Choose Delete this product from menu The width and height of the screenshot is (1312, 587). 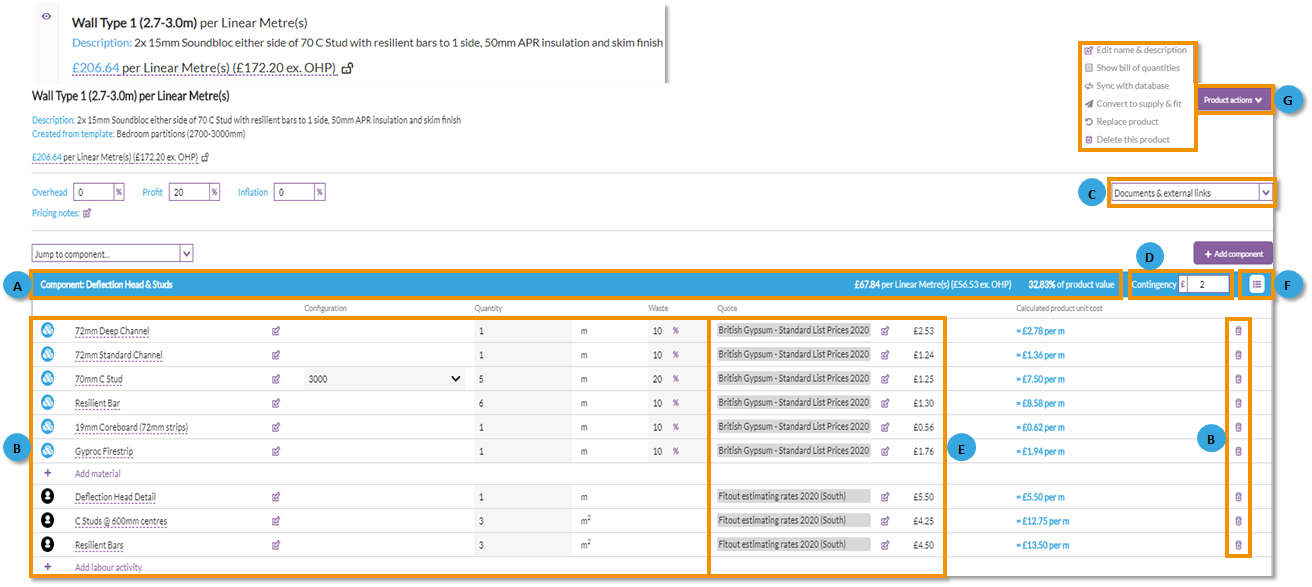(x=1132, y=140)
